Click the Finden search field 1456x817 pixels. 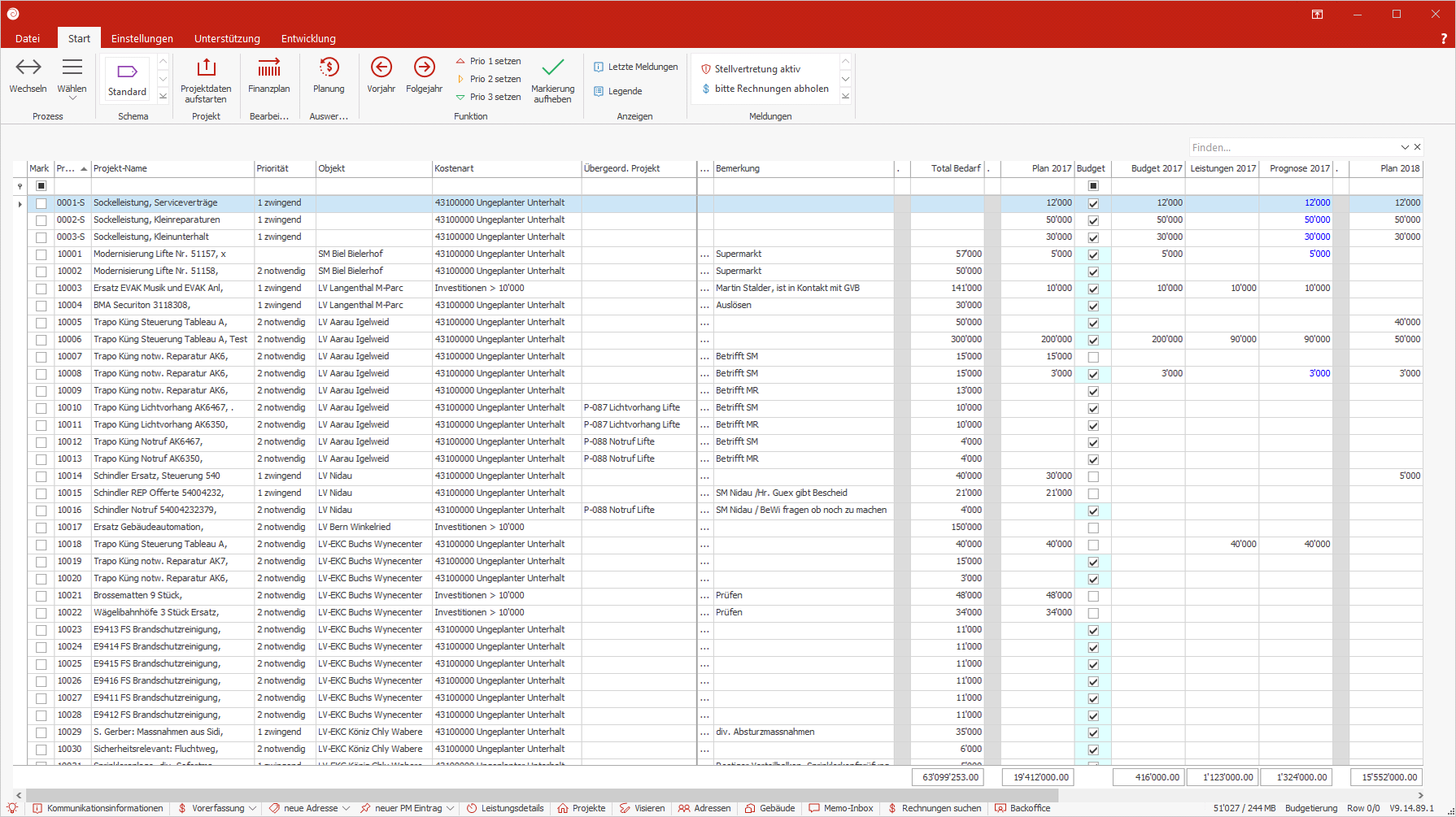point(1293,147)
